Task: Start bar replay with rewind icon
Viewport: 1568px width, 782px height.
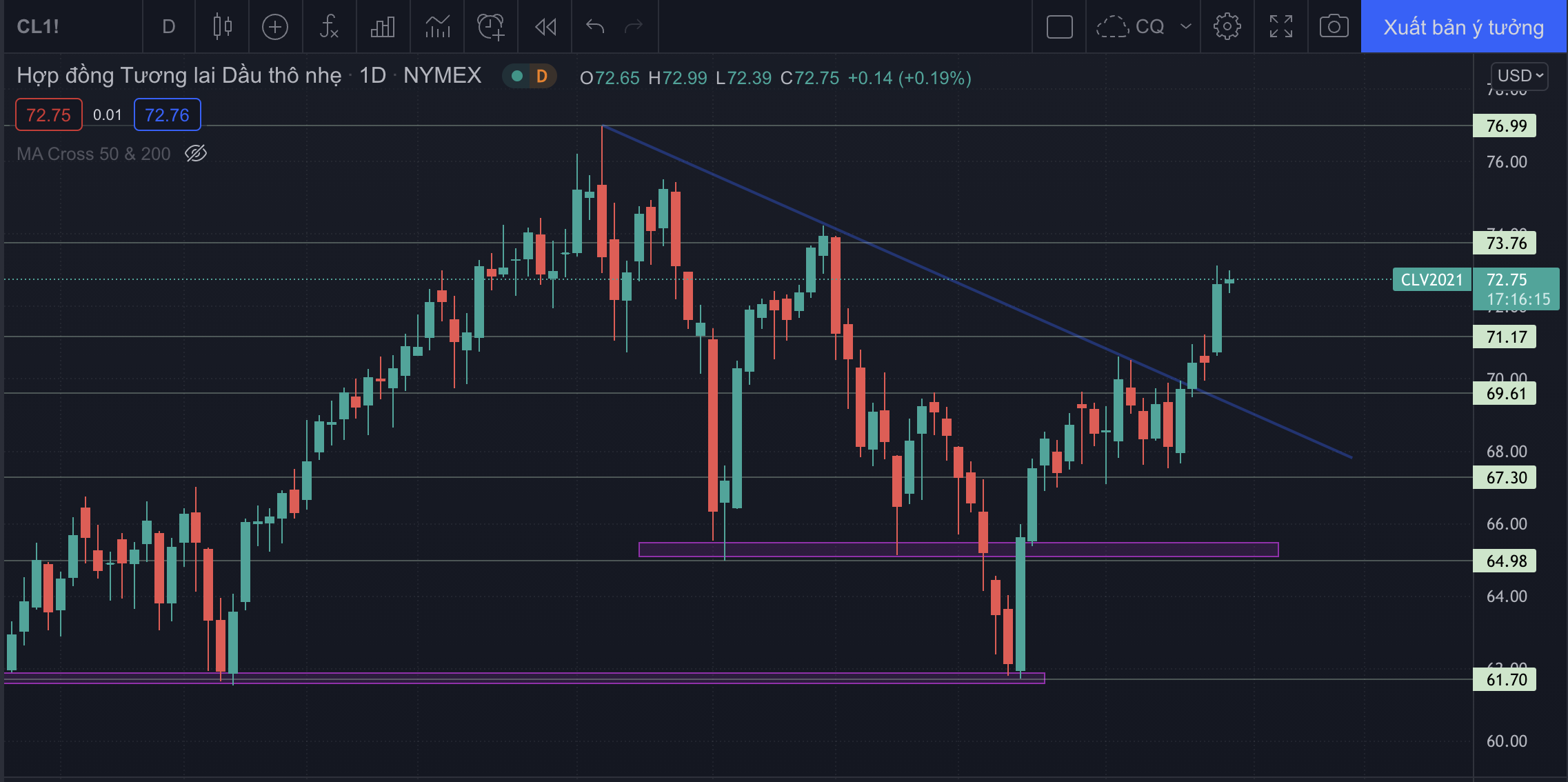Action: coord(545,27)
